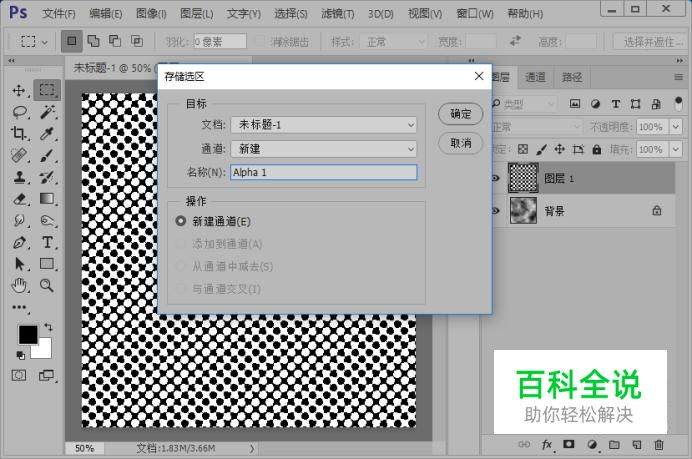Select the Gradient tool
Viewport: 692px width, 459px height.
[x=47, y=199]
